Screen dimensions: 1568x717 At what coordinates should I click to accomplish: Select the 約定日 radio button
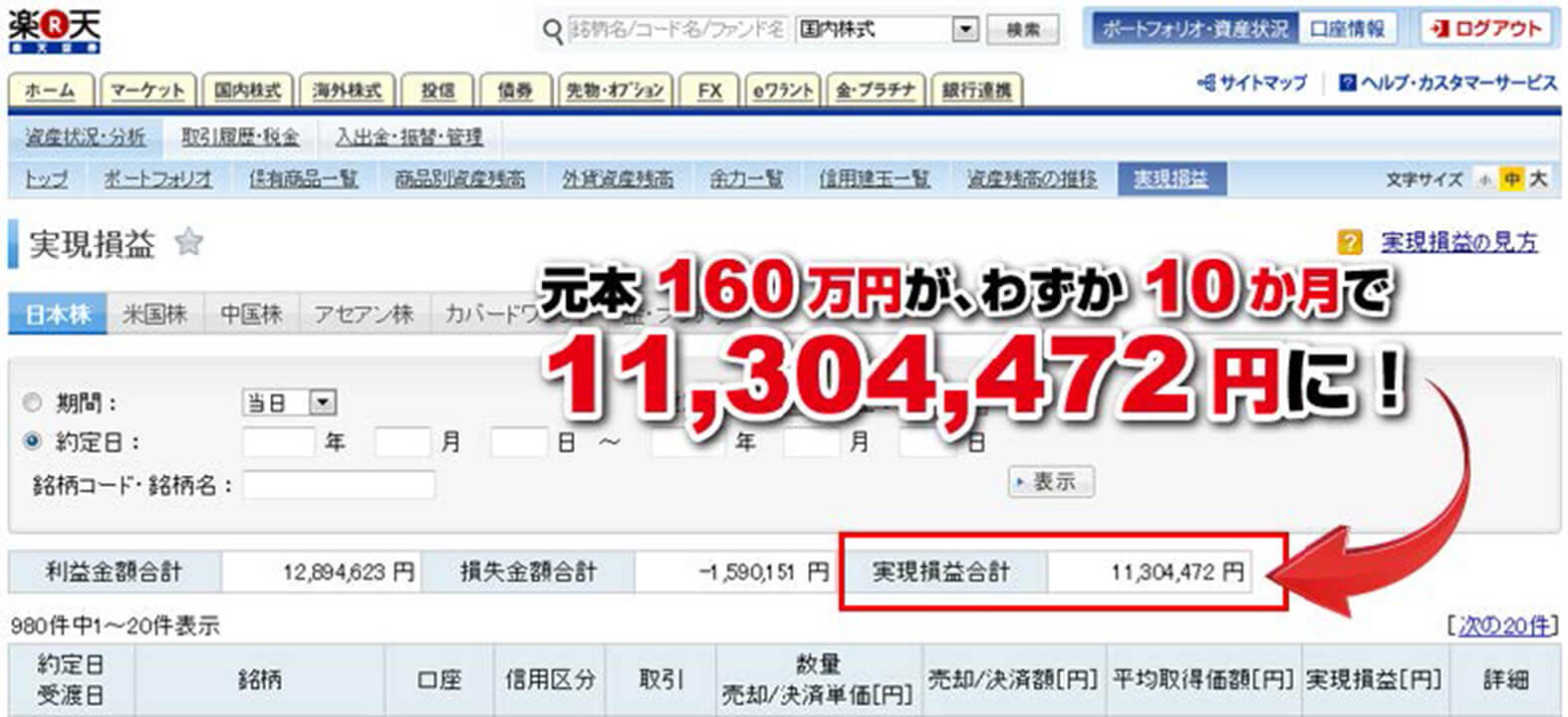33,440
